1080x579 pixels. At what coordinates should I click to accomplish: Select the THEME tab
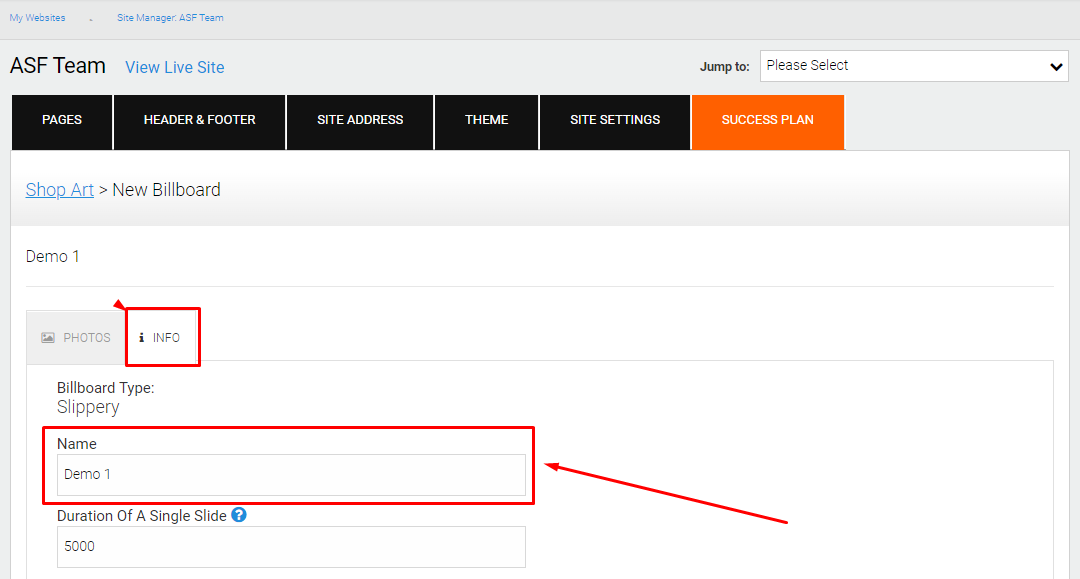coord(487,122)
